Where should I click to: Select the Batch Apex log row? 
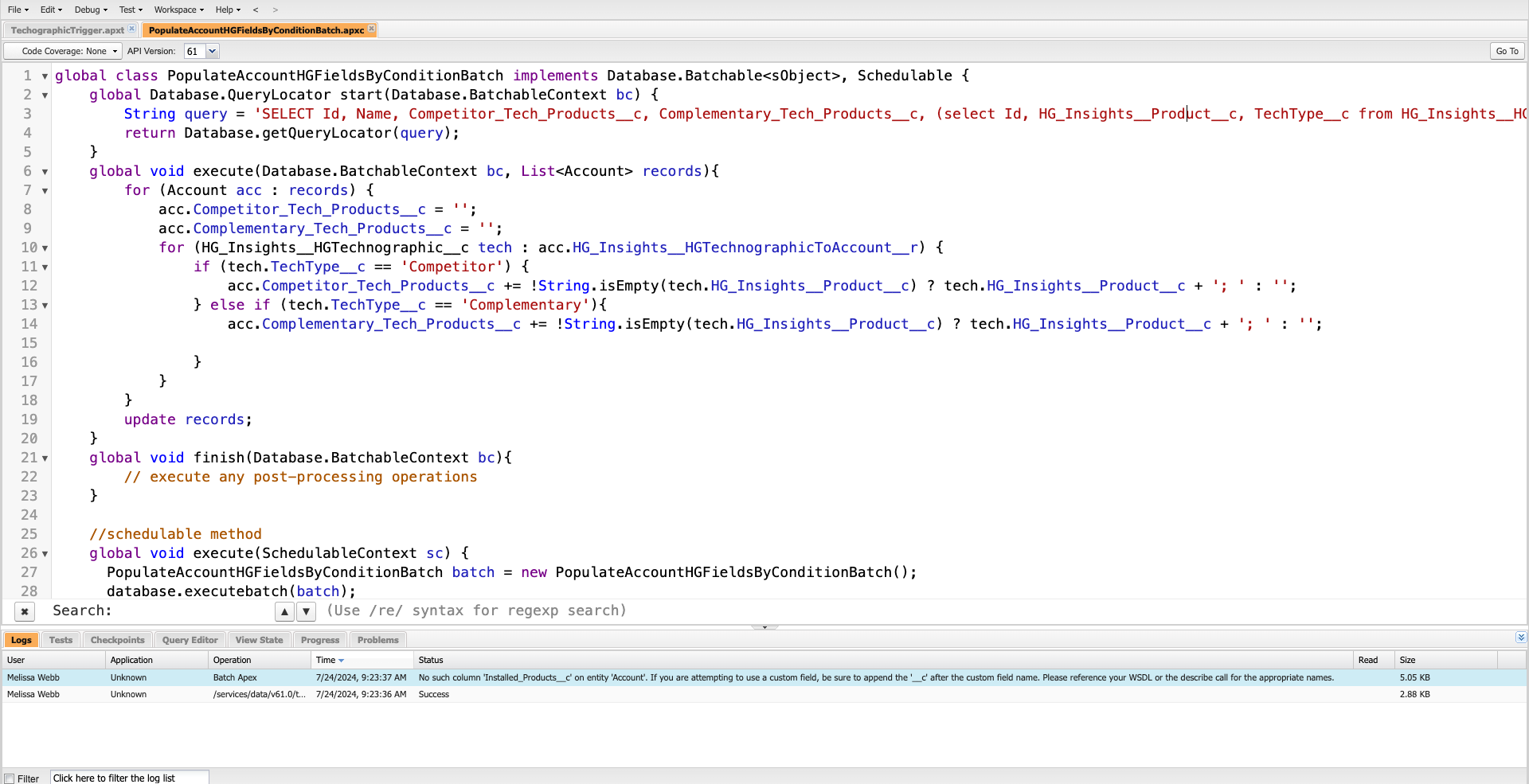[764, 677]
